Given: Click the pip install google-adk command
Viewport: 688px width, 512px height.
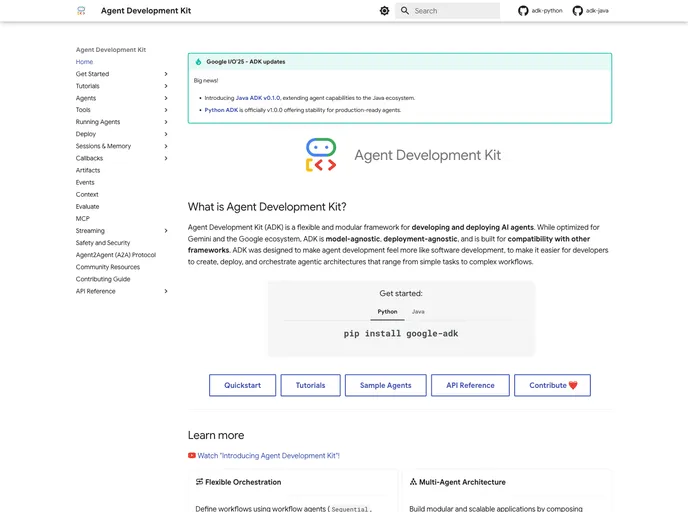Looking at the screenshot, I should (401, 333).
